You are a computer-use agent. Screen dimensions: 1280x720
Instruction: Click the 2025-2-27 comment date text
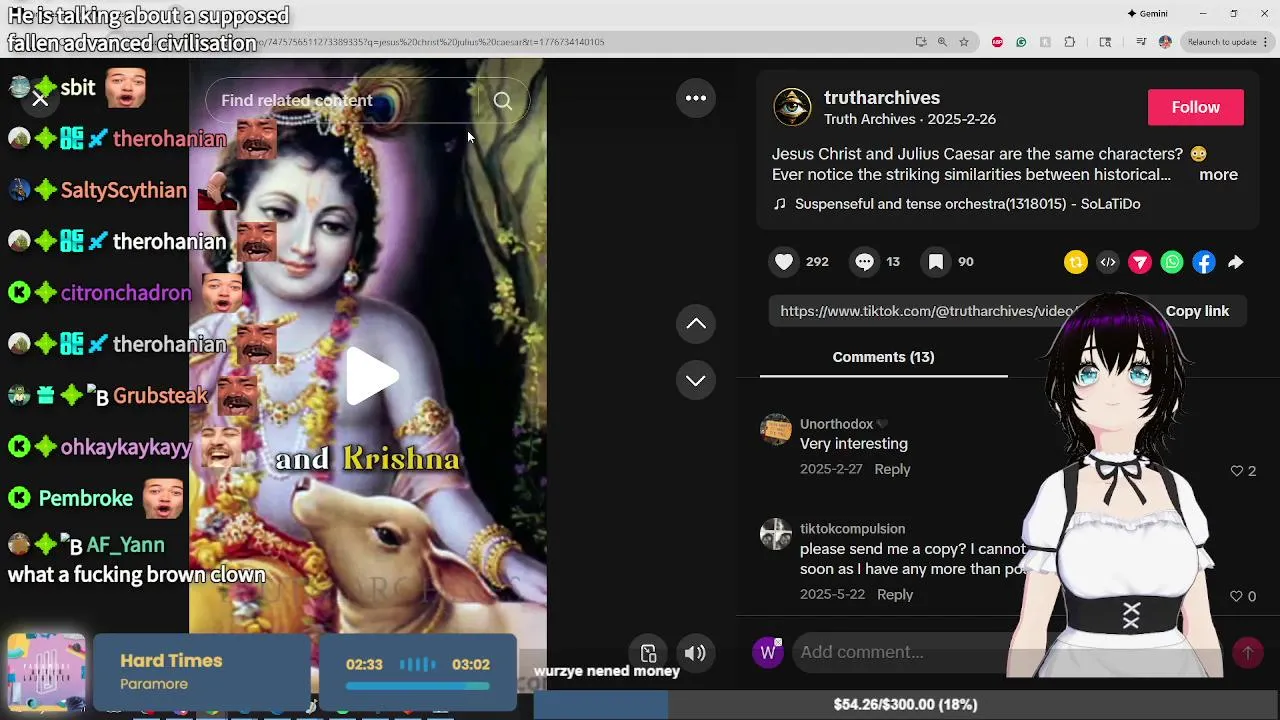(831, 469)
